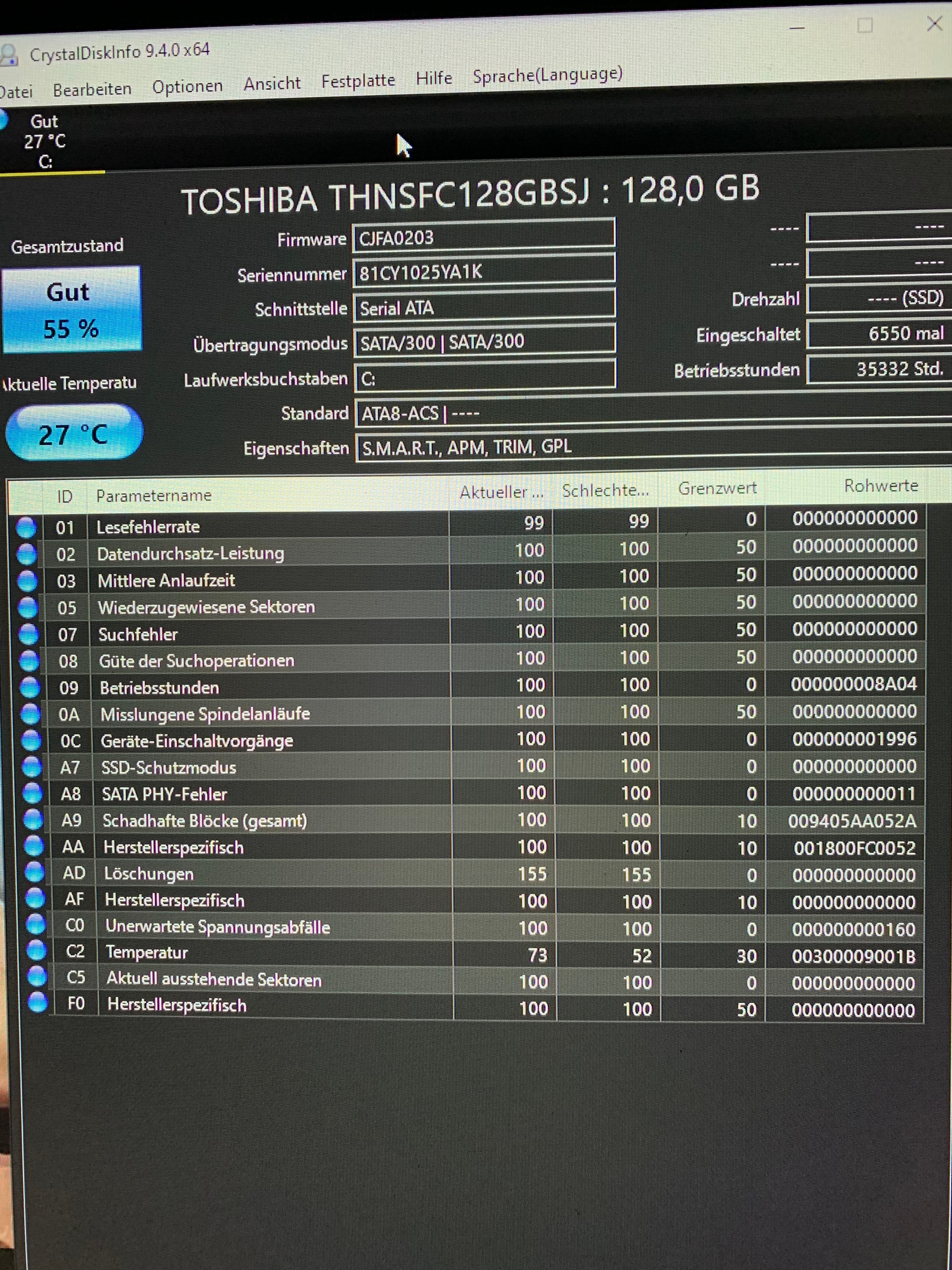
Task: Click status orb beside Wiederzugewiesene Sektoren row
Action: click(27, 608)
